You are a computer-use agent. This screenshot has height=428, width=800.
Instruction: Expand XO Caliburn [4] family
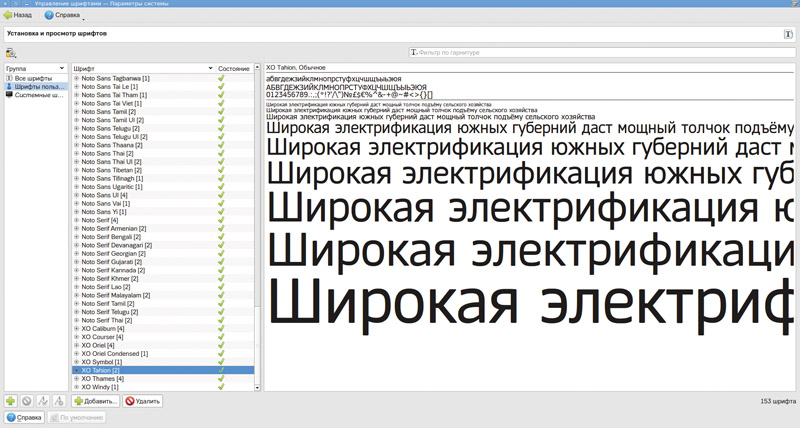click(77, 329)
